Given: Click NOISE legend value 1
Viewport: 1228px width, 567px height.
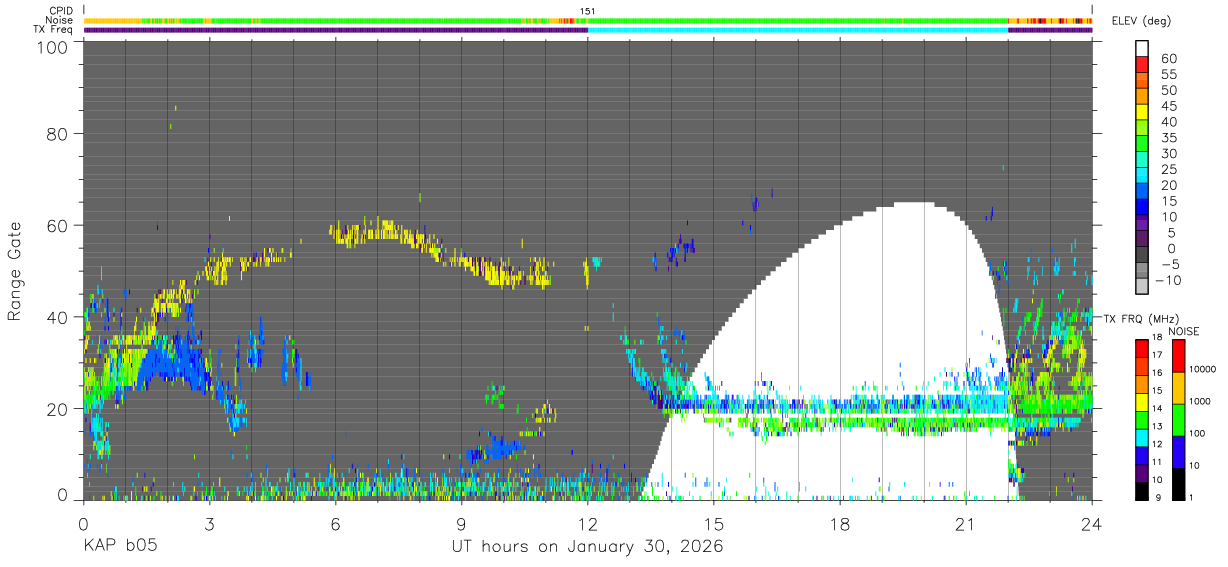Looking at the screenshot, I should (1194, 497).
